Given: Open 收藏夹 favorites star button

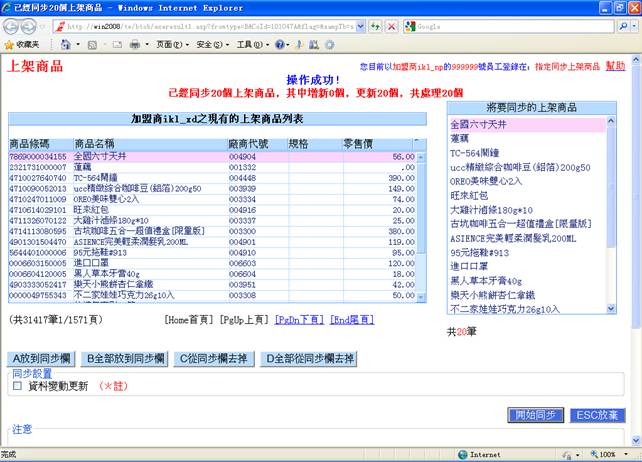Looking at the screenshot, I should tap(22, 45).
